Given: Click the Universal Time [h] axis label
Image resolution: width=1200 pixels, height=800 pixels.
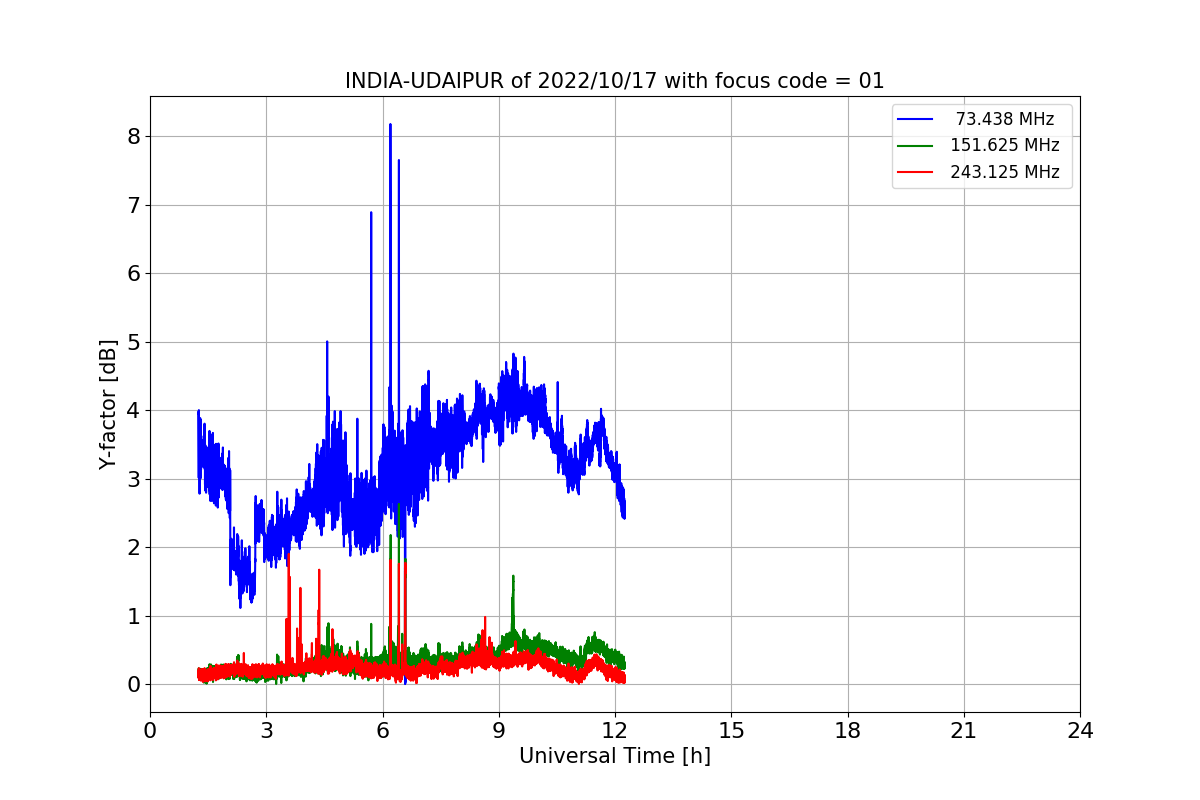Looking at the screenshot, I should pos(615,756).
